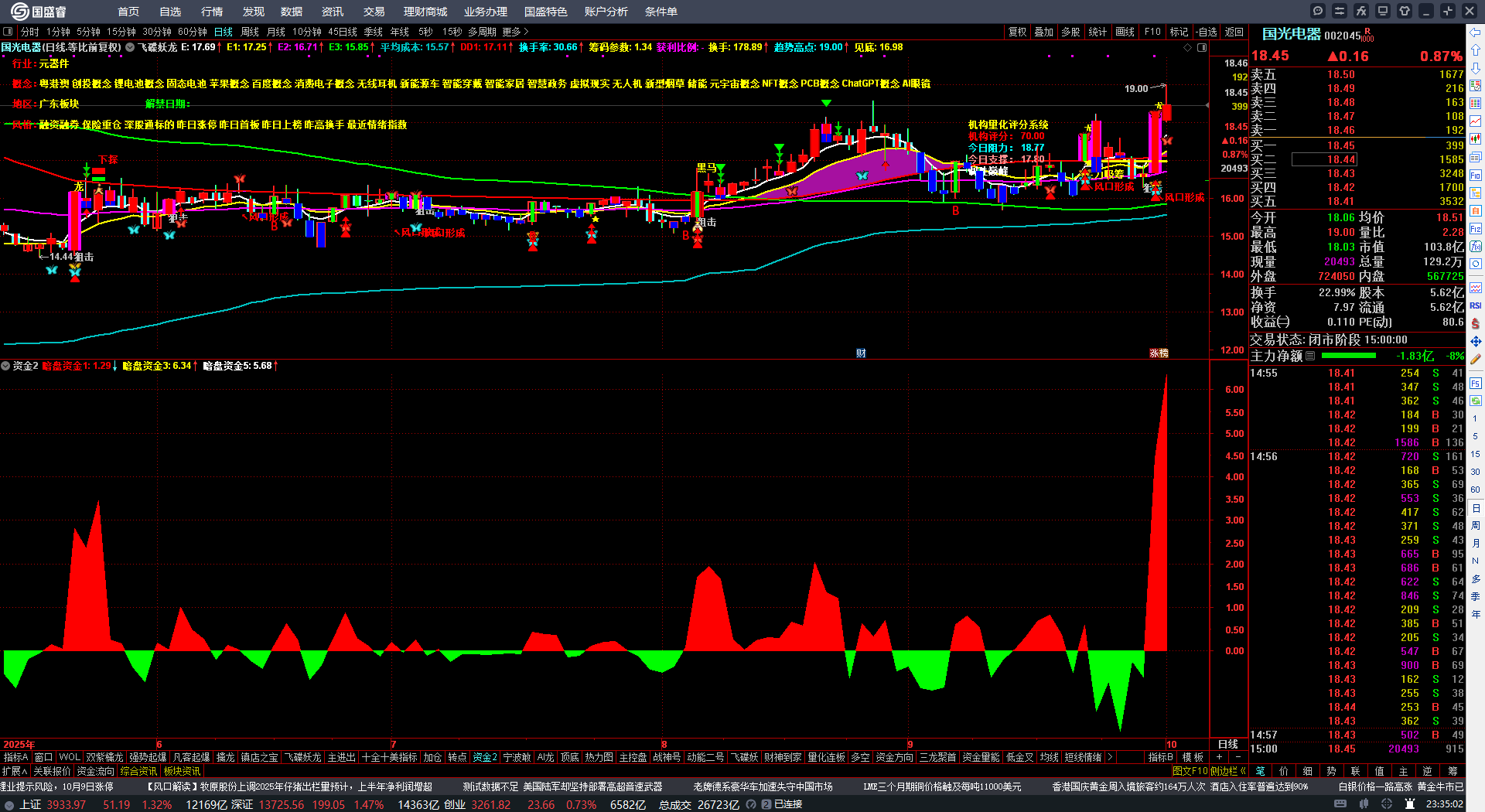Click the left arrow back icon in sidebar
The width and height of the screenshot is (1485, 812).
(x=1476, y=32)
